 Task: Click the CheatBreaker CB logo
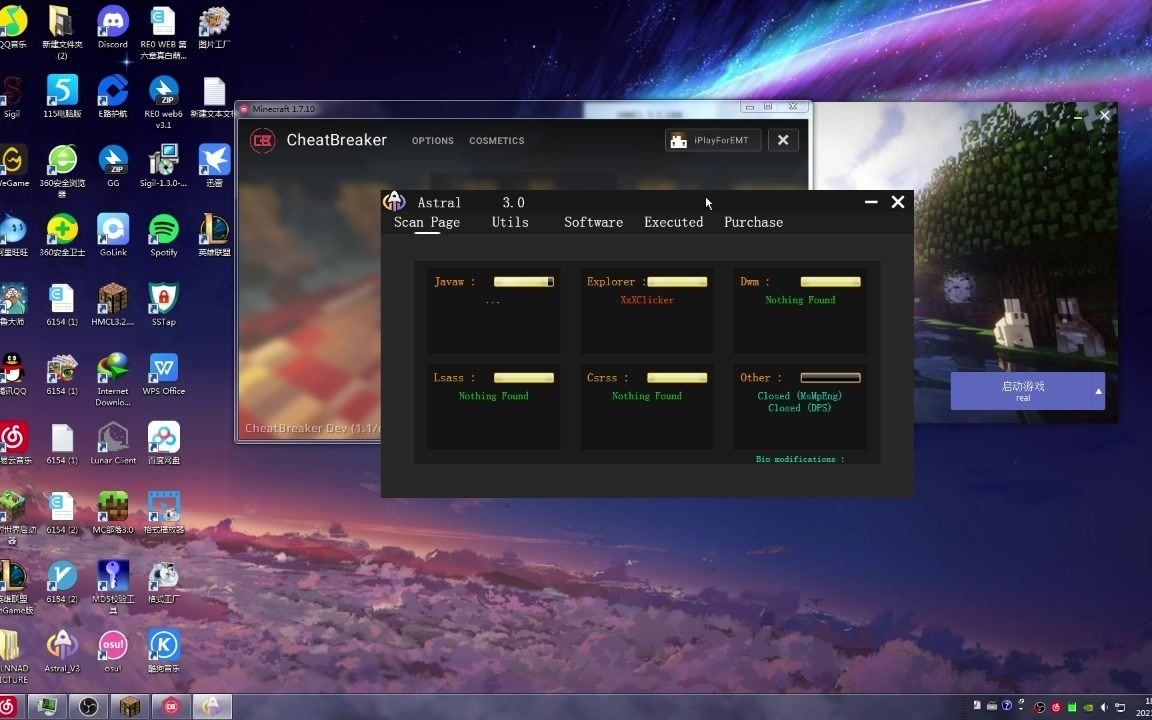[263, 140]
